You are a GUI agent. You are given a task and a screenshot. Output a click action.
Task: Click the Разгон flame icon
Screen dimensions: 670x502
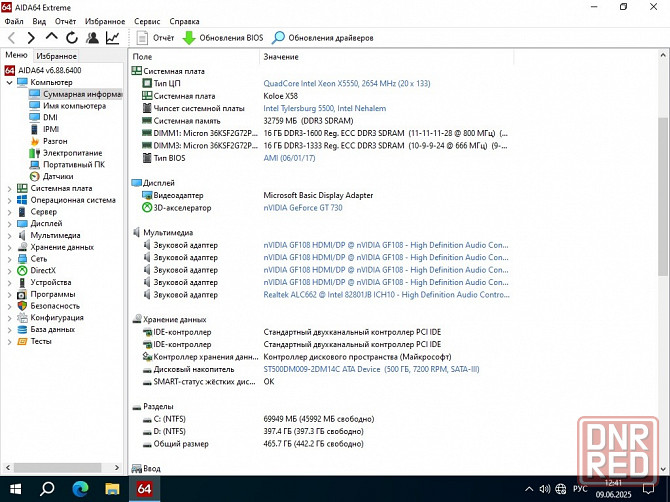35,141
